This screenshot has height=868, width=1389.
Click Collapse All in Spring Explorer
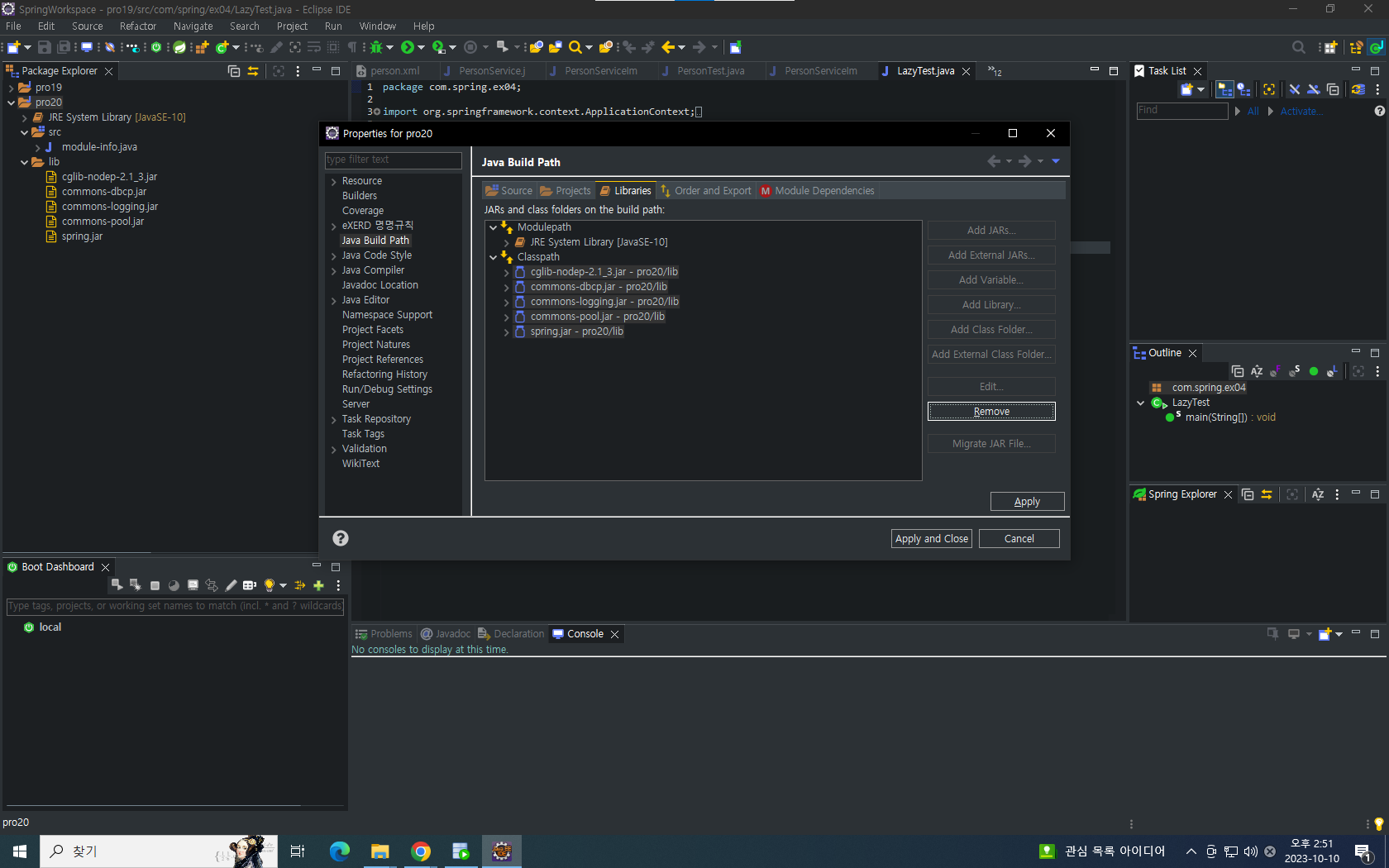point(1248,494)
